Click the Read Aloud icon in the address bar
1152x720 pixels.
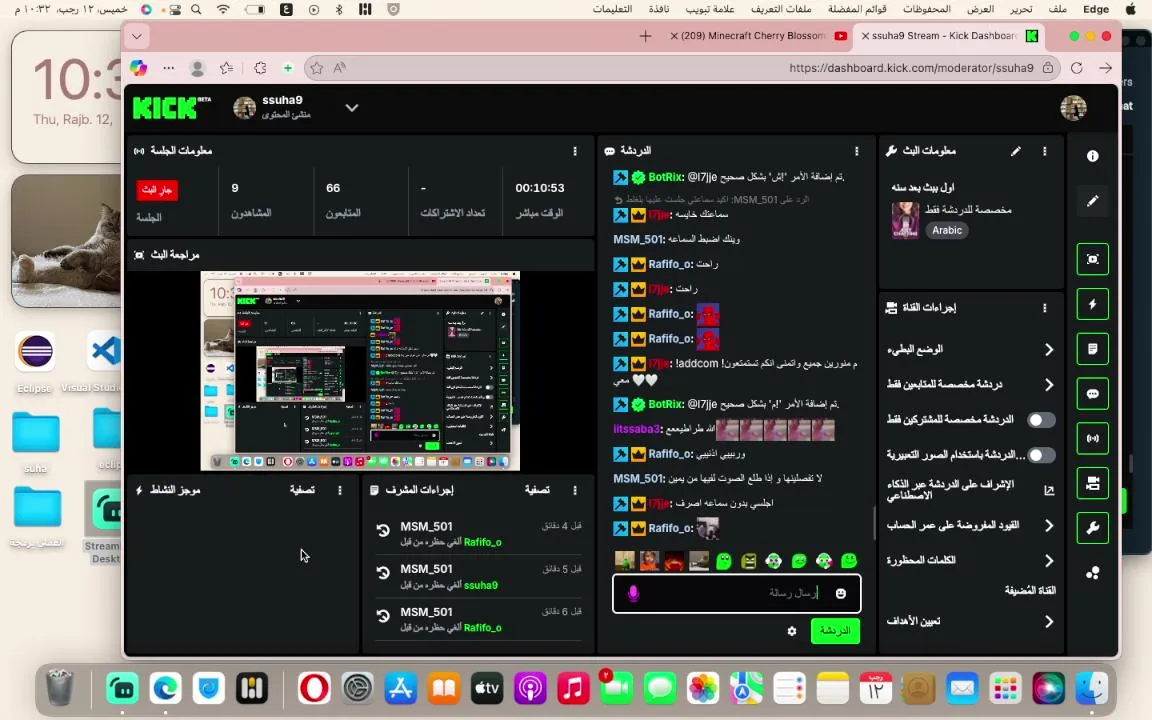coord(339,68)
